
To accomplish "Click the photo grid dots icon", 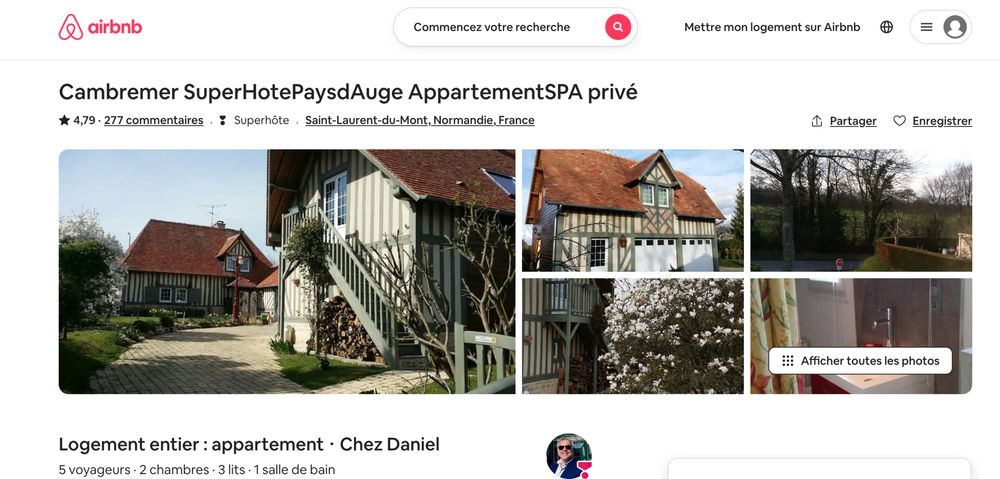I will [788, 361].
